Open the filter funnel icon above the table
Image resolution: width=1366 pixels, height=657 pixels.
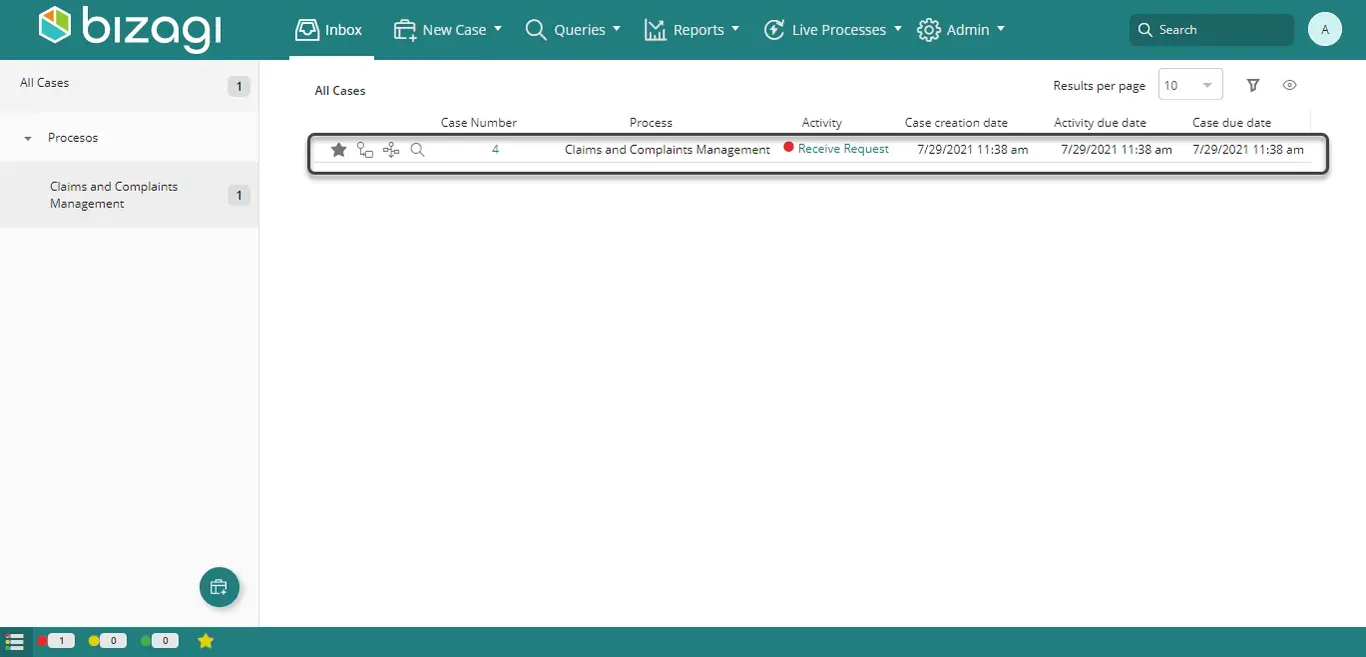1253,86
